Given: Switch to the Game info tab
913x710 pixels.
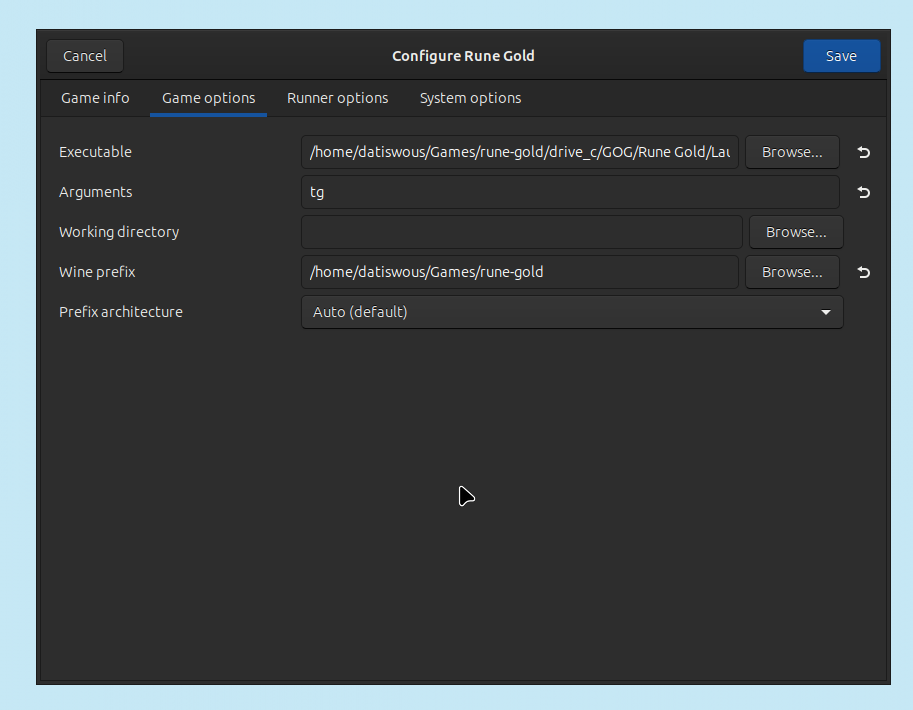Looking at the screenshot, I should tap(95, 98).
